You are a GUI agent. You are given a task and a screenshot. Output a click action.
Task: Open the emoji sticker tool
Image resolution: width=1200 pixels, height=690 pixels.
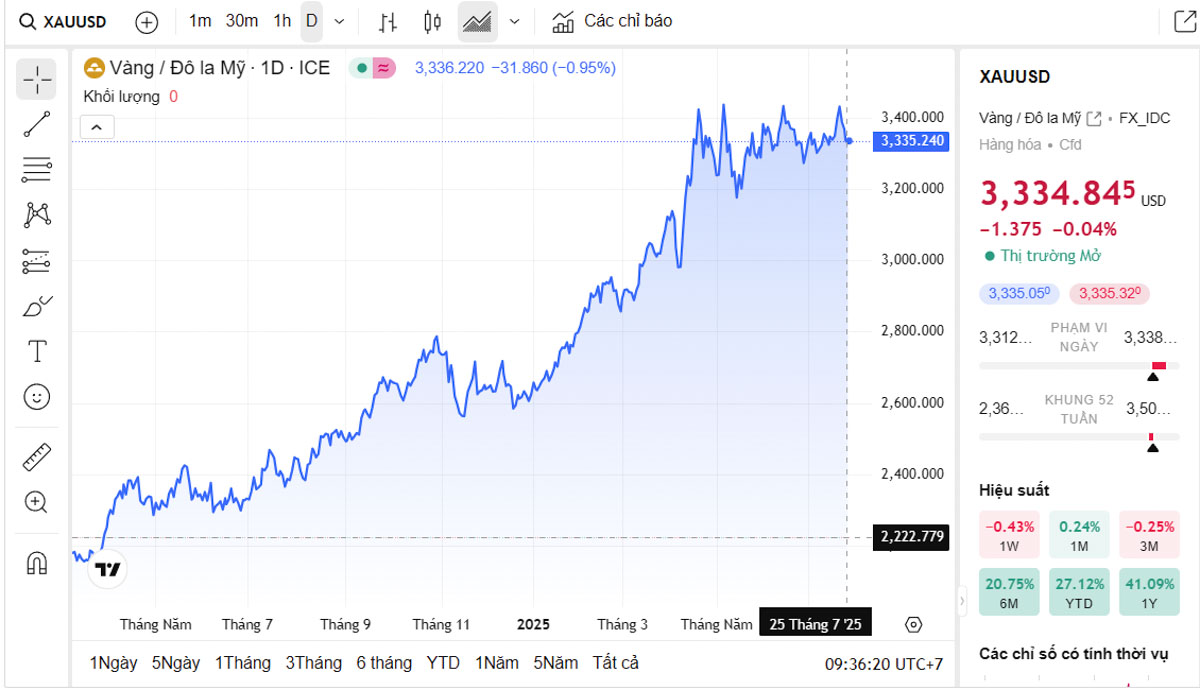pos(37,397)
